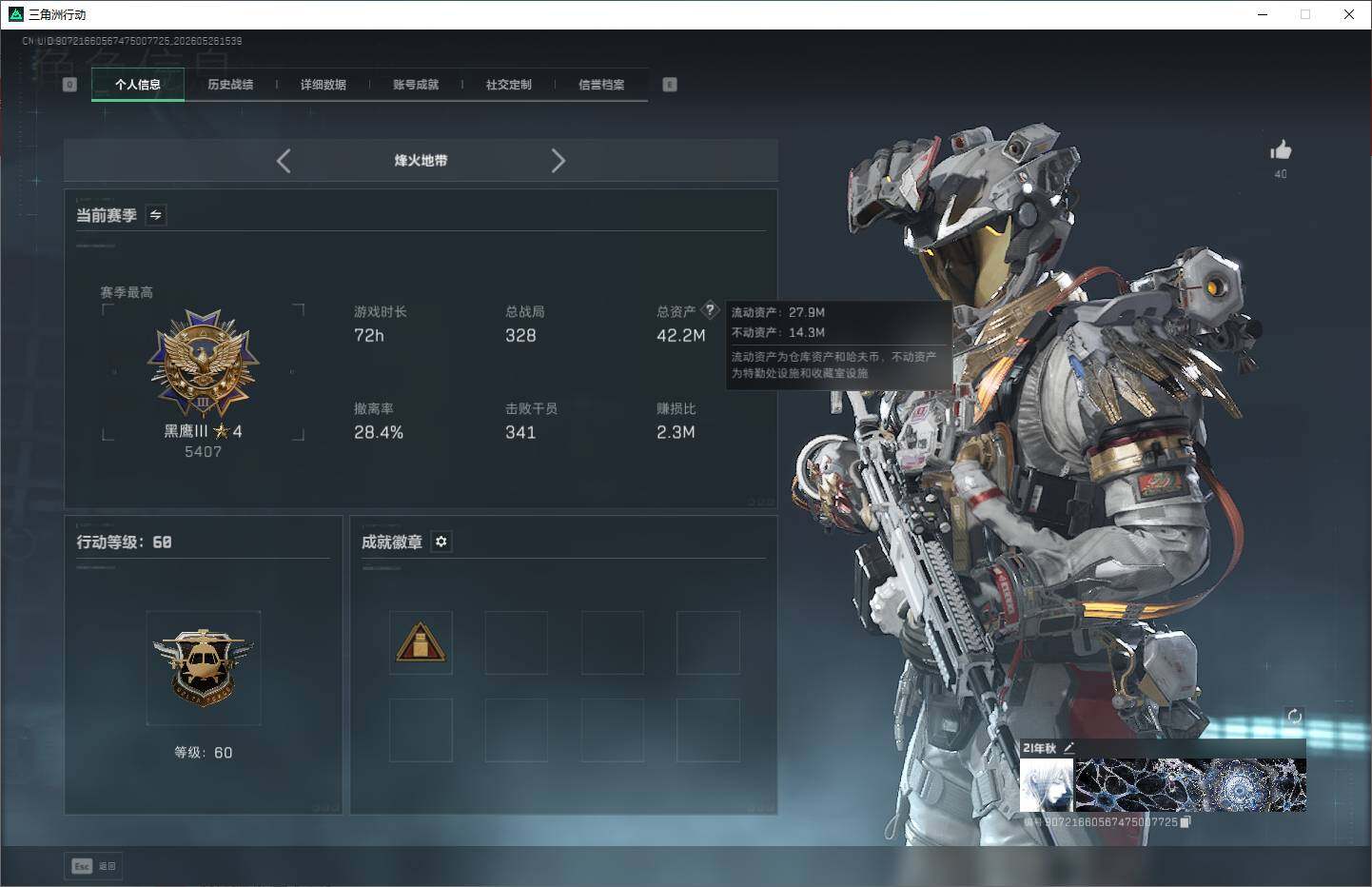Click the 流动资产: 27.9M tooltip line

(778, 312)
